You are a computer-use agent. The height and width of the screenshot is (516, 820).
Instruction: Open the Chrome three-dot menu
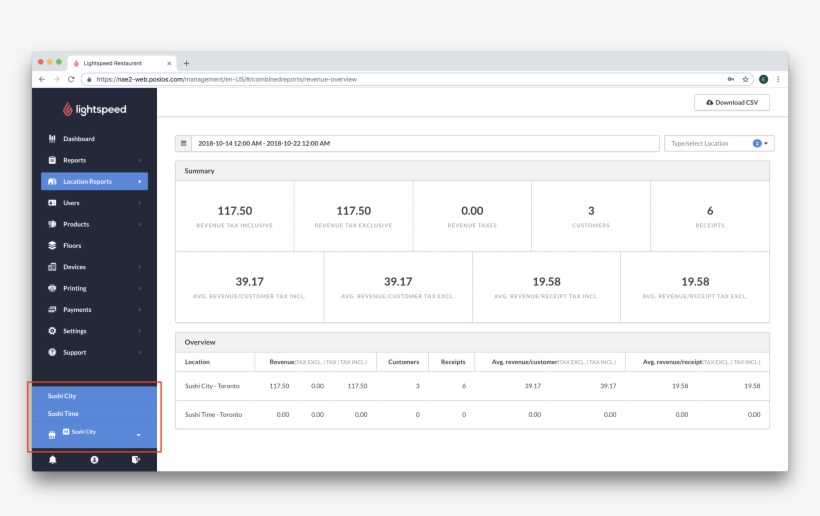778,79
